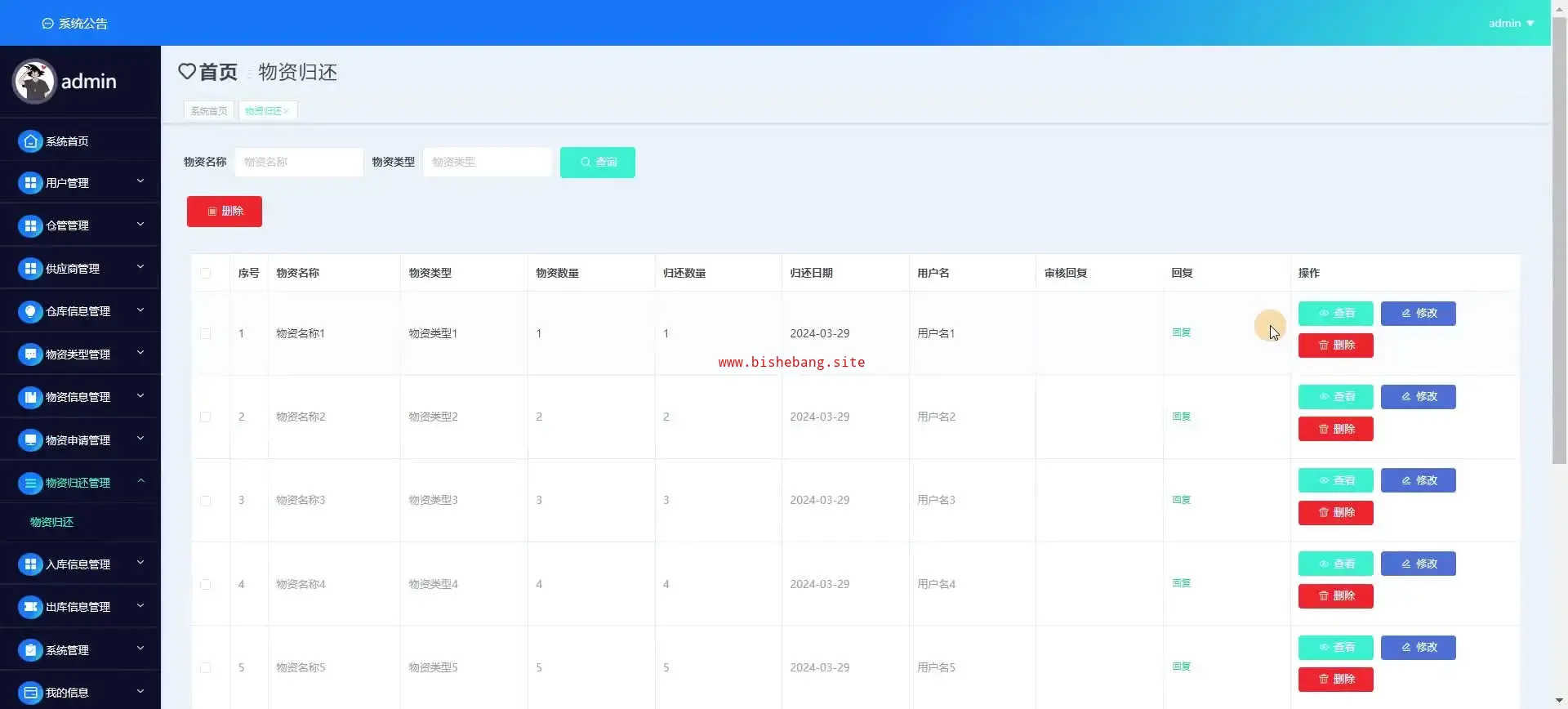Click the 物资名称 search input field
Screen dimensions: 1568x709
click(x=299, y=163)
